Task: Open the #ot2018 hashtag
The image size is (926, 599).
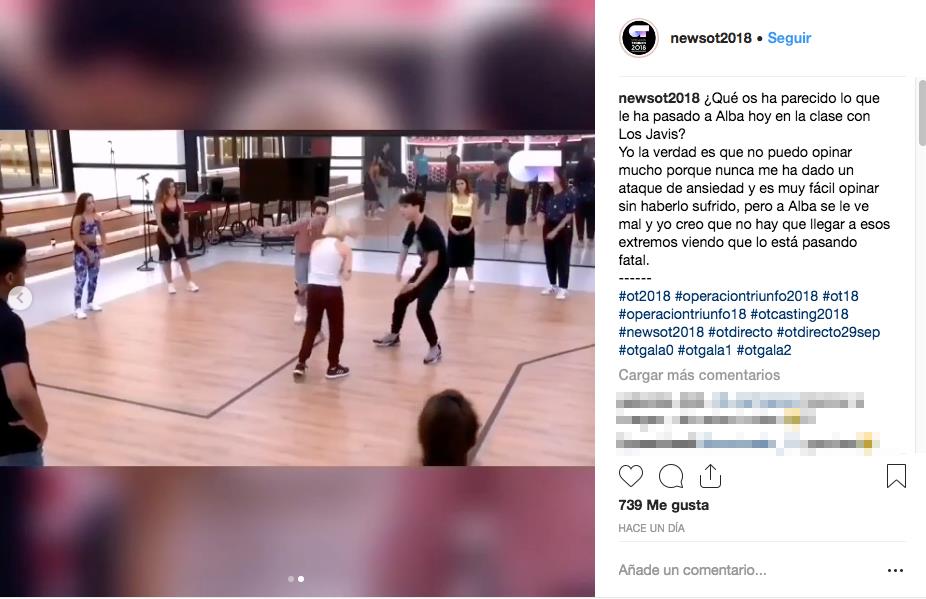Action: tap(644, 296)
